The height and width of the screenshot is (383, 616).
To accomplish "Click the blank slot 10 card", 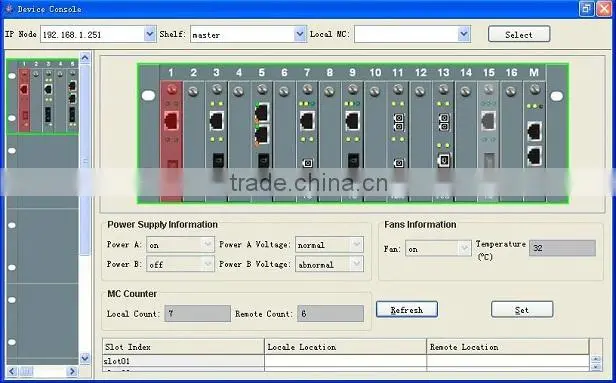I will click(375, 141).
